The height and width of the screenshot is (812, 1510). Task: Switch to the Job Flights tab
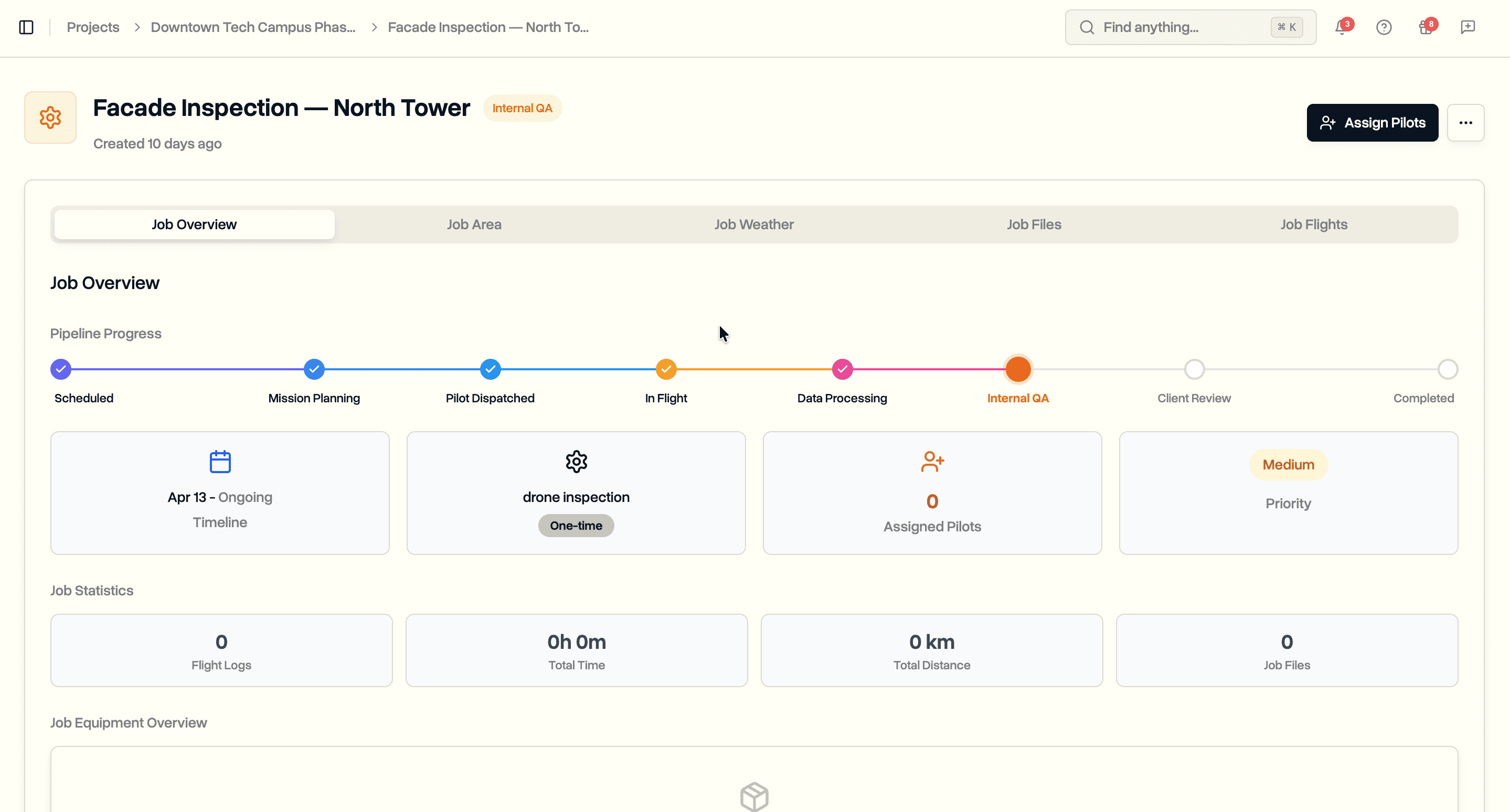[x=1314, y=225]
